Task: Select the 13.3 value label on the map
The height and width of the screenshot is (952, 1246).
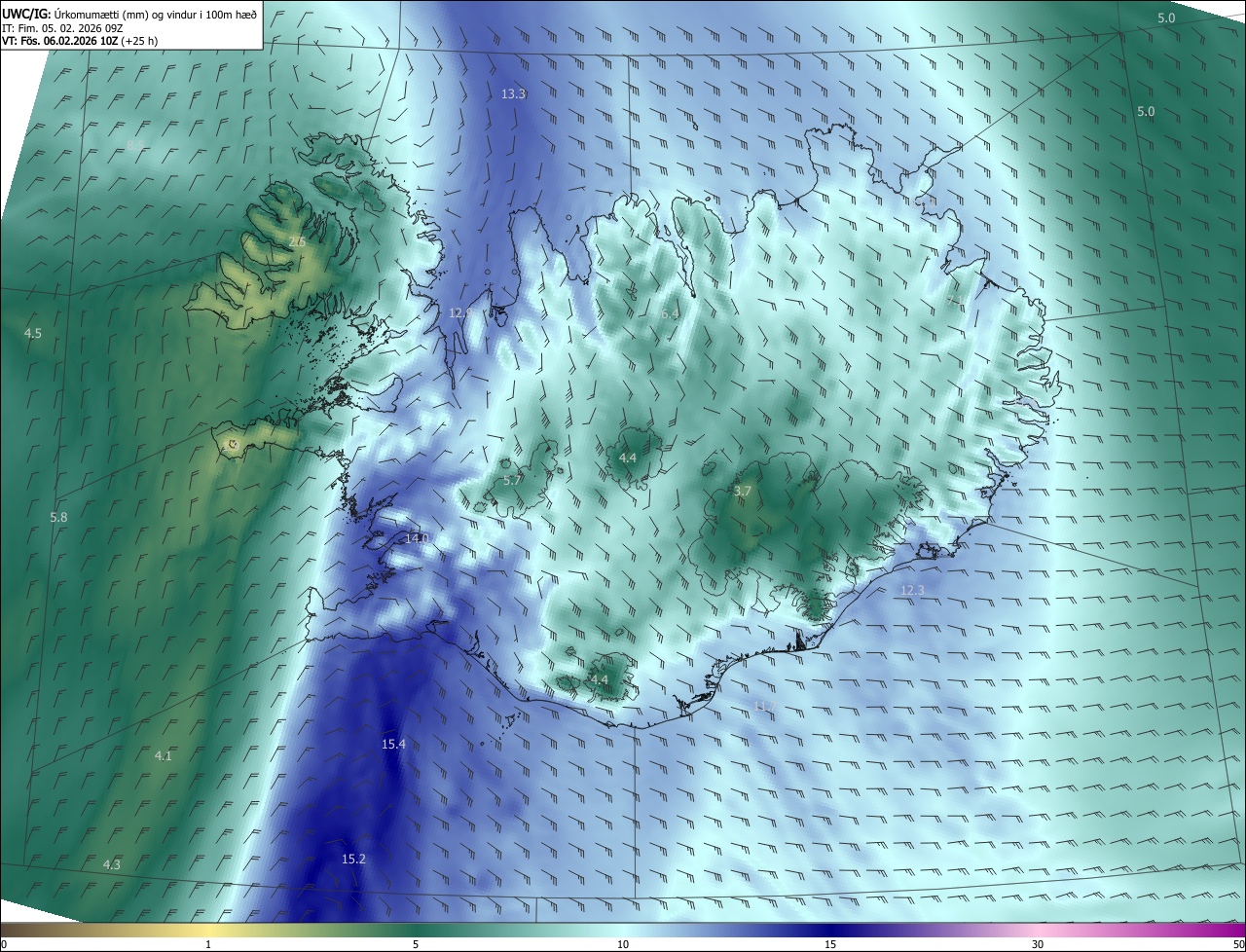Action: (513, 94)
